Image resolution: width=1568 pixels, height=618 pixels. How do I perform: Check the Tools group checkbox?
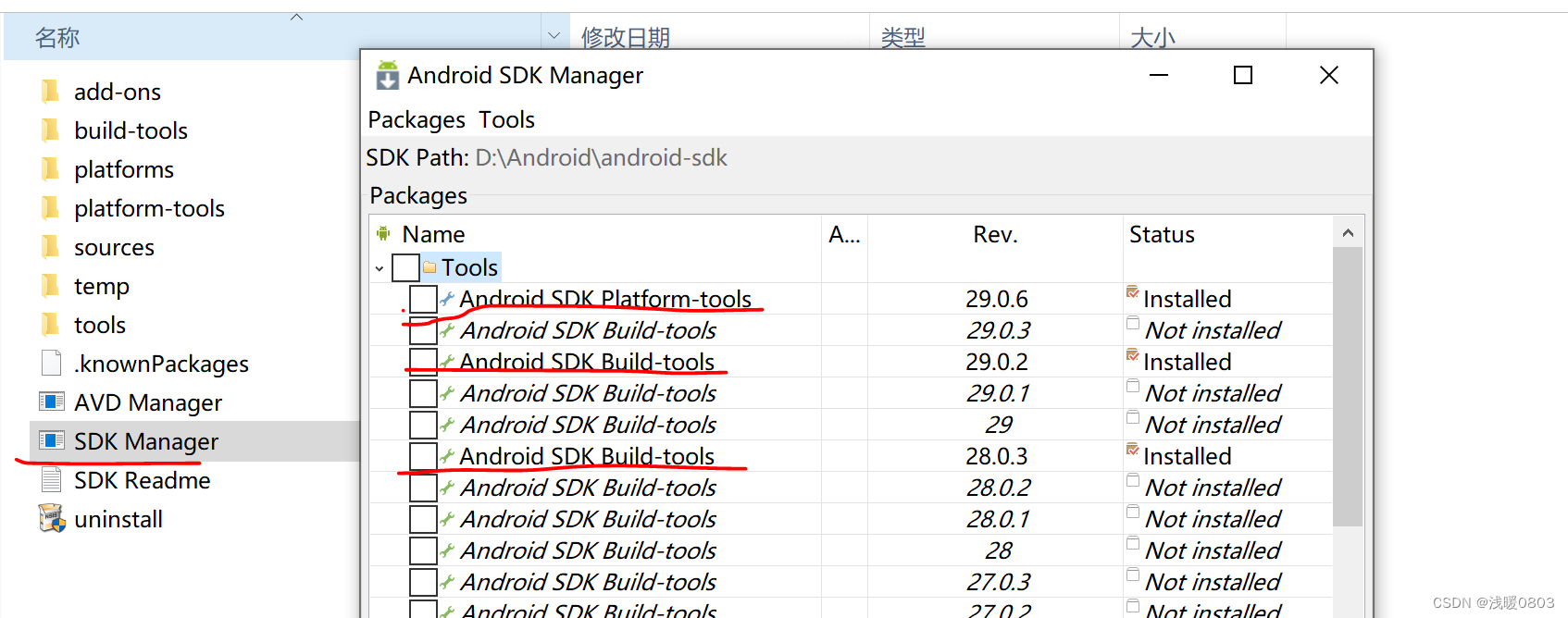point(405,267)
